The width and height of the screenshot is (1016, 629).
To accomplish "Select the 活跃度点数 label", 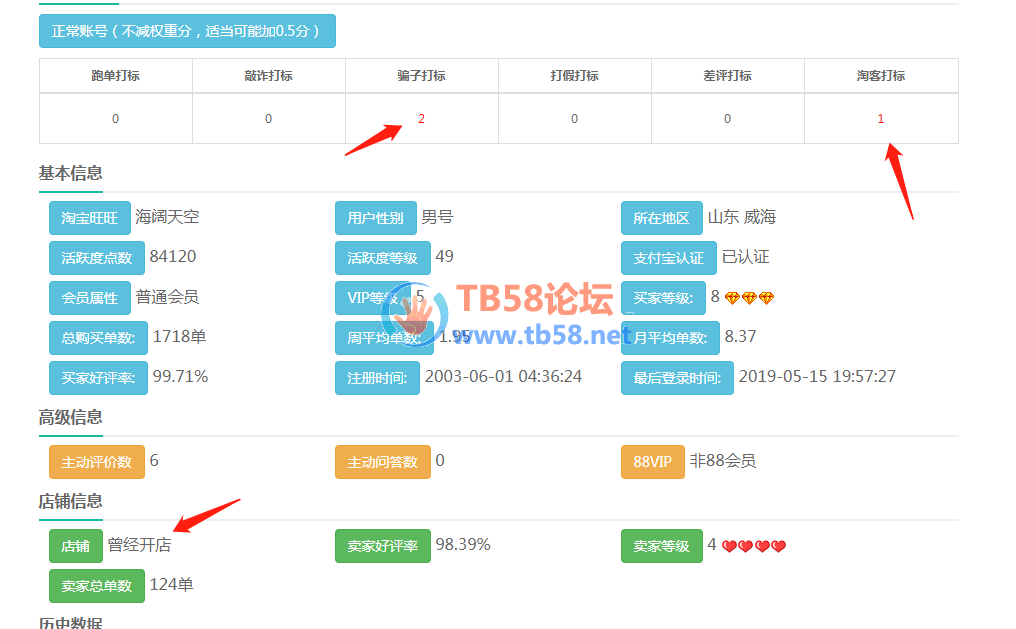I will [x=97, y=258].
